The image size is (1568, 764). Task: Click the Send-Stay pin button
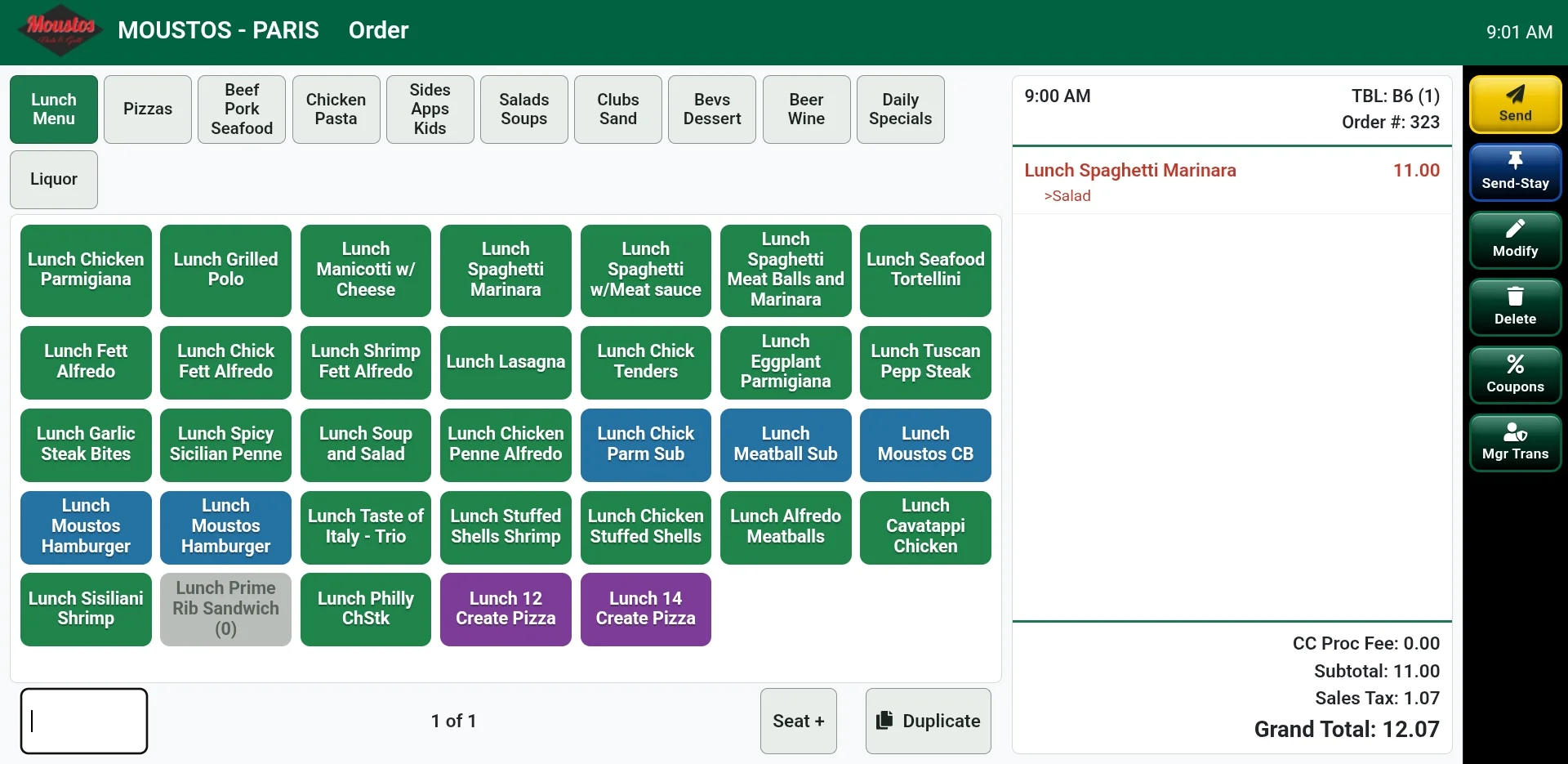pos(1515,172)
